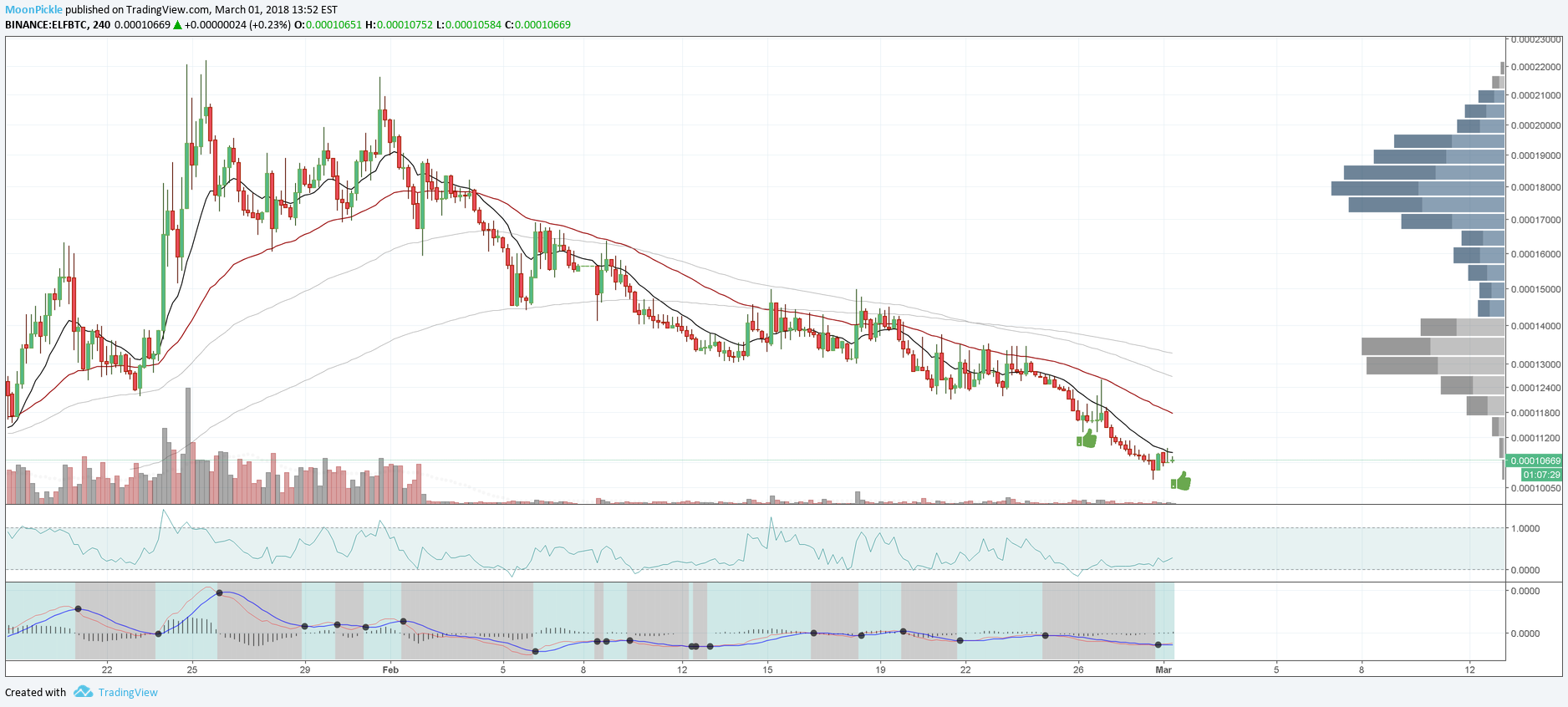Screen dimensions: 1568x707
Task: Click the publish timestamp March 01, 2018 13:52 EST
Action: pyautogui.click(x=276, y=10)
